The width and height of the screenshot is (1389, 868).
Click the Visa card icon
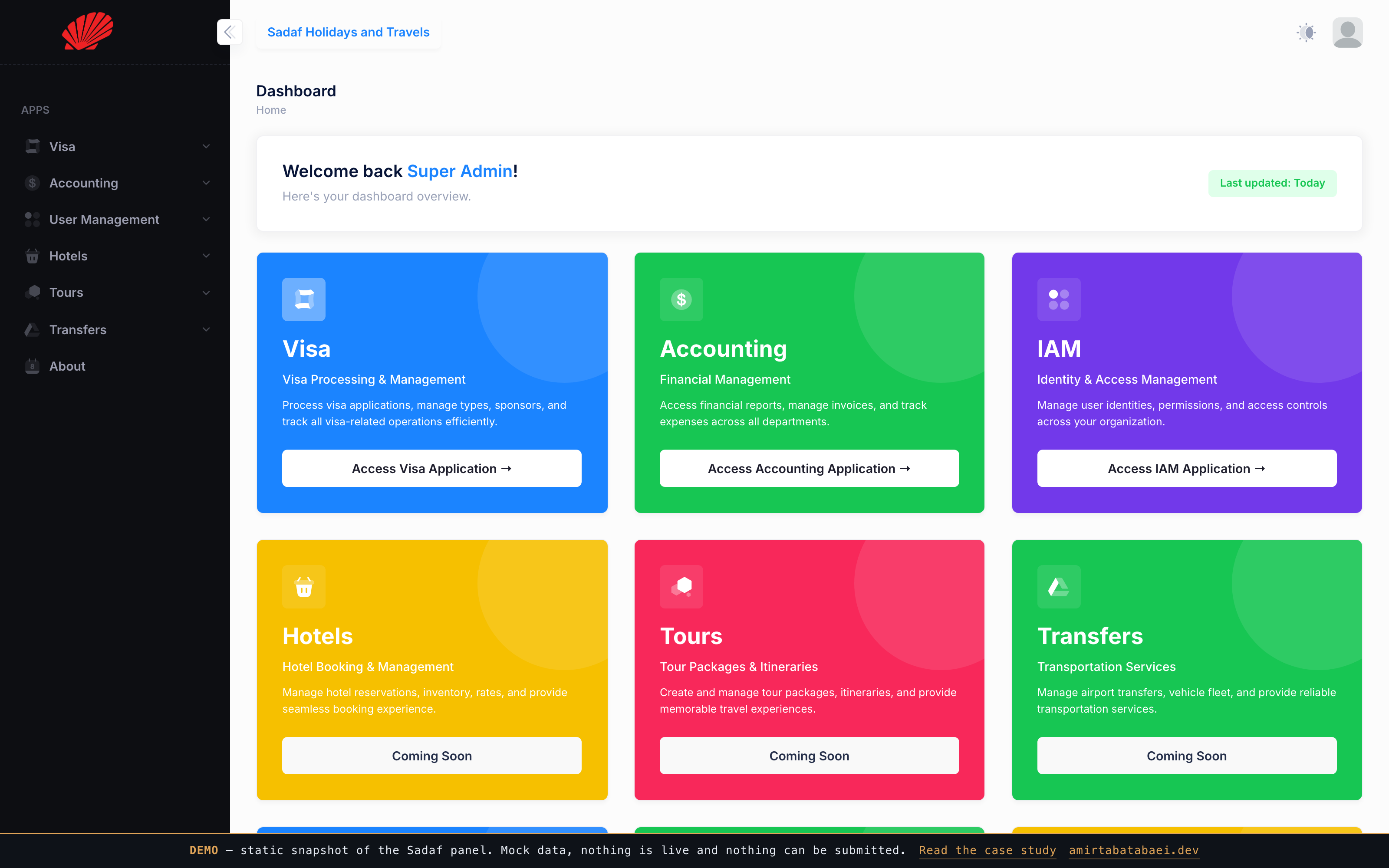[304, 299]
